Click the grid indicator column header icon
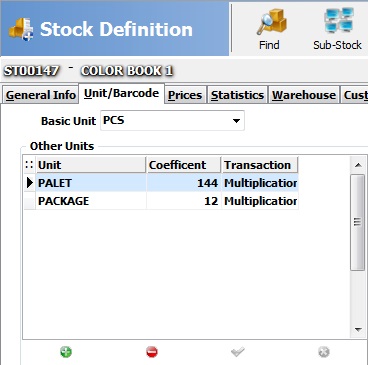368x365 pixels. (x=29, y=165)
